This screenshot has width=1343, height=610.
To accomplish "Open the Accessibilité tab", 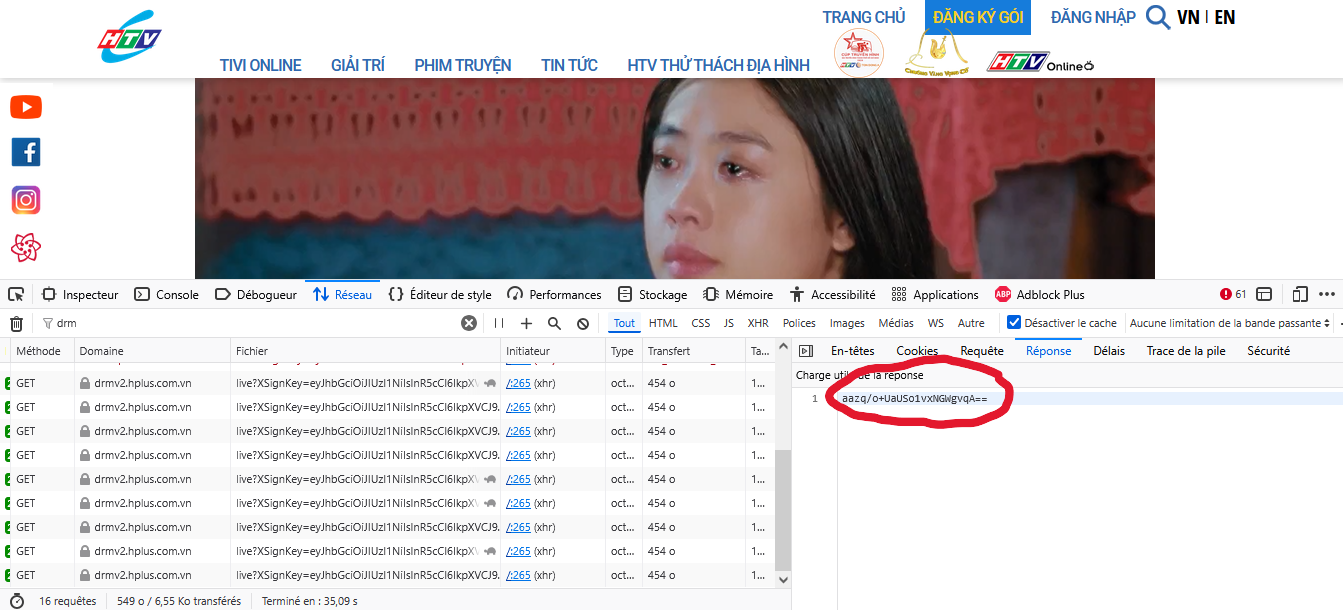I will pos(832,294).
